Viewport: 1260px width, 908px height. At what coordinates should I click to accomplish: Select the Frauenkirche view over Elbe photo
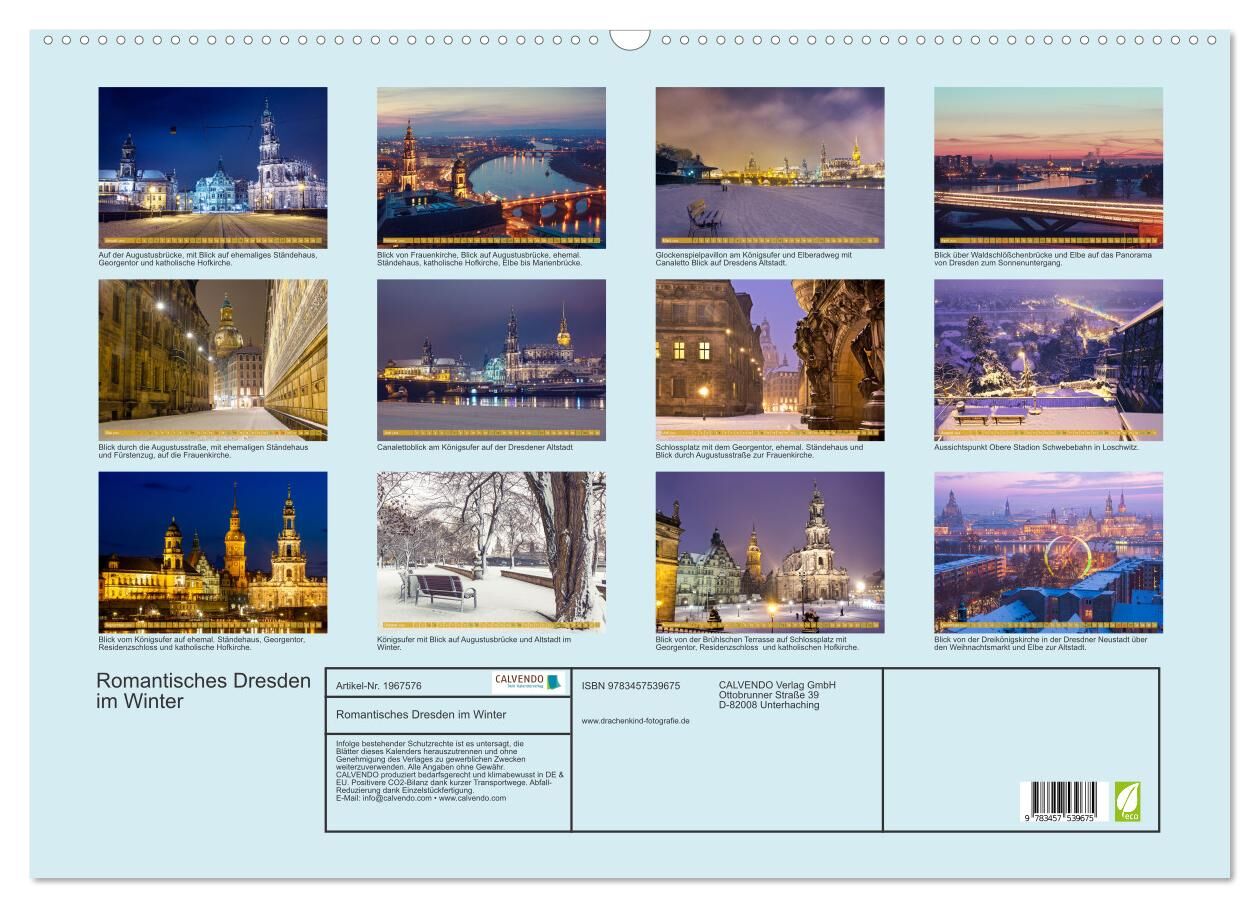tap(491, 167)
